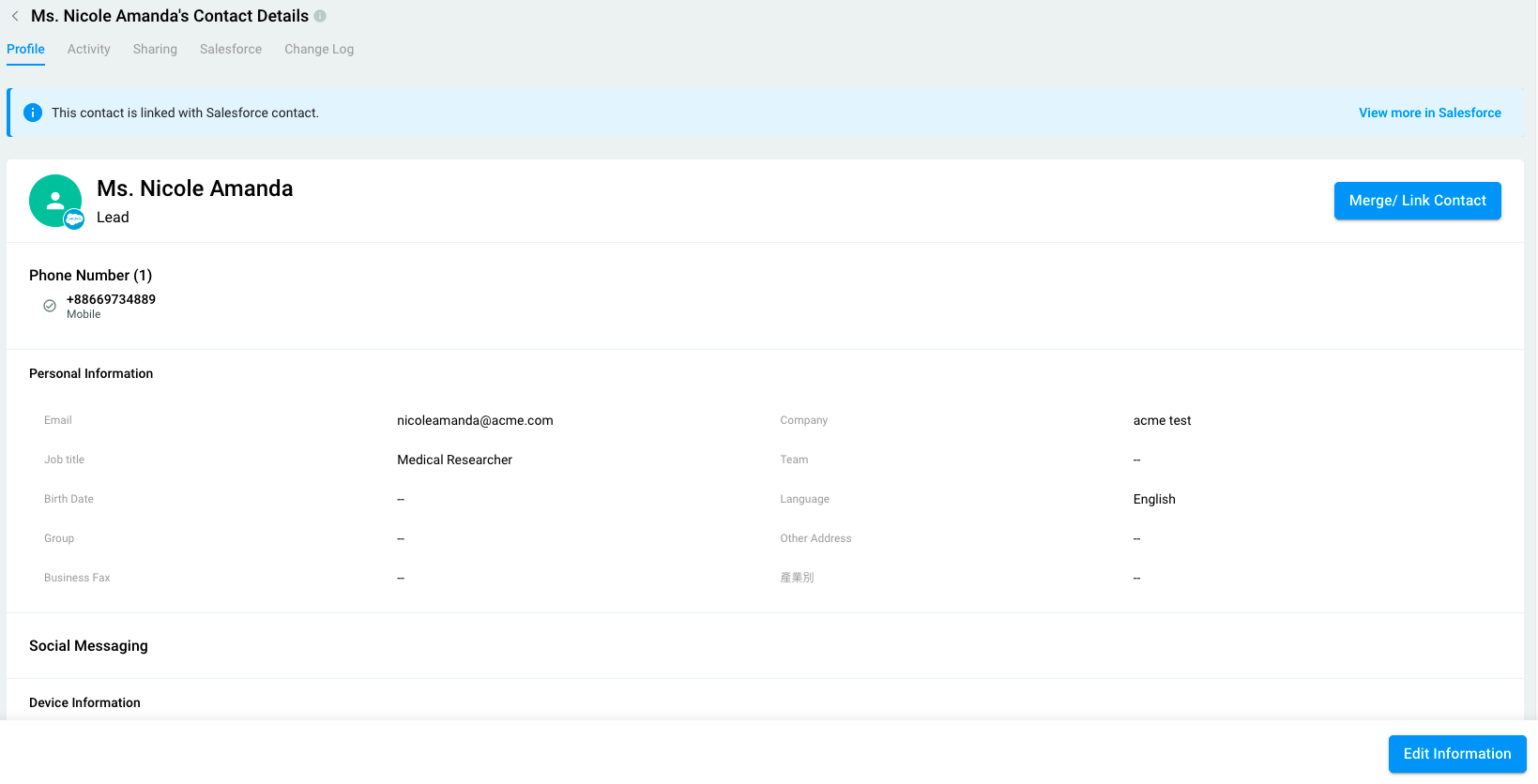Click the Lead label under contact name

pyautogui.click(x=113, y=218)
